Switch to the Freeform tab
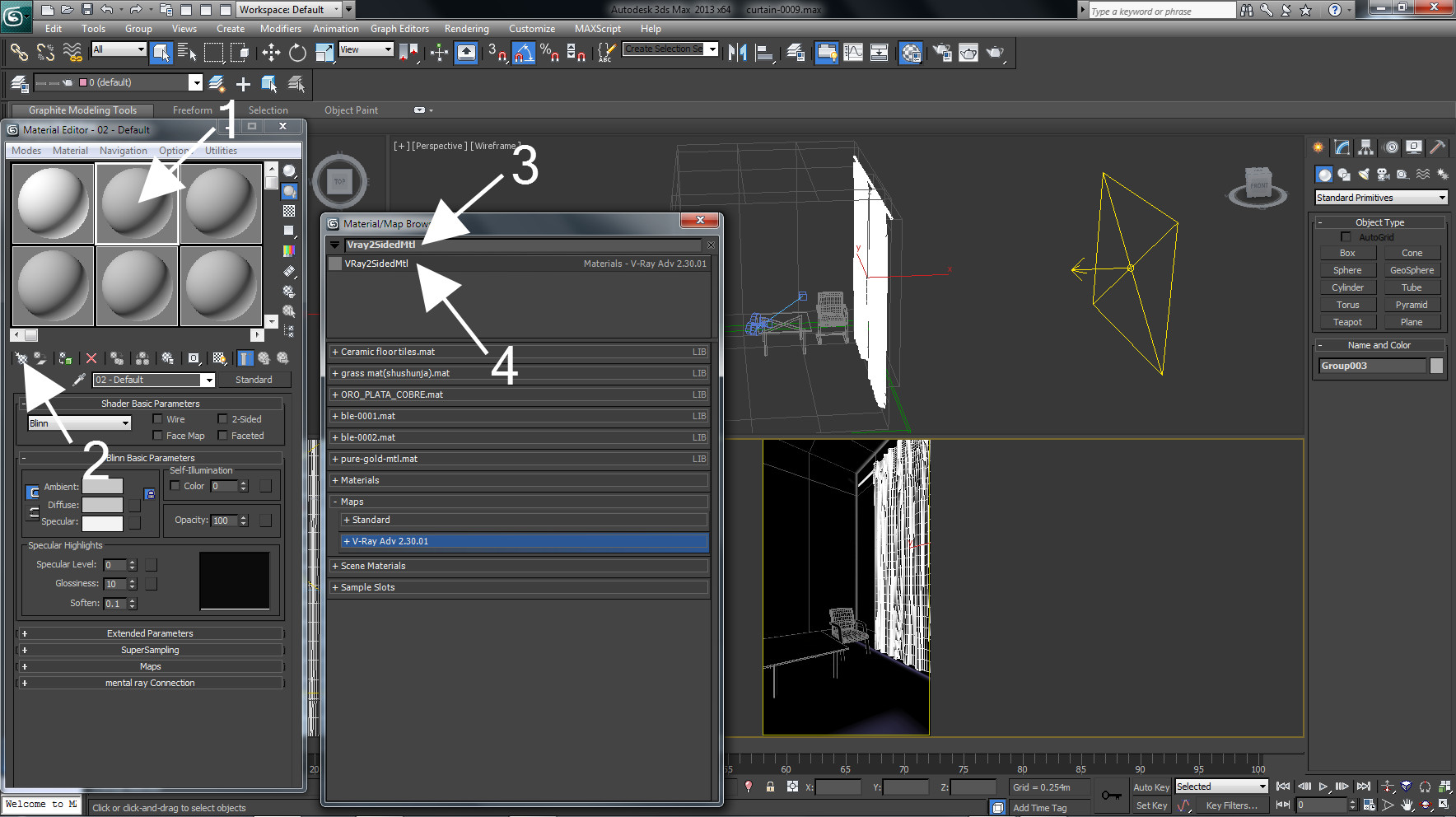 point(193,110)
